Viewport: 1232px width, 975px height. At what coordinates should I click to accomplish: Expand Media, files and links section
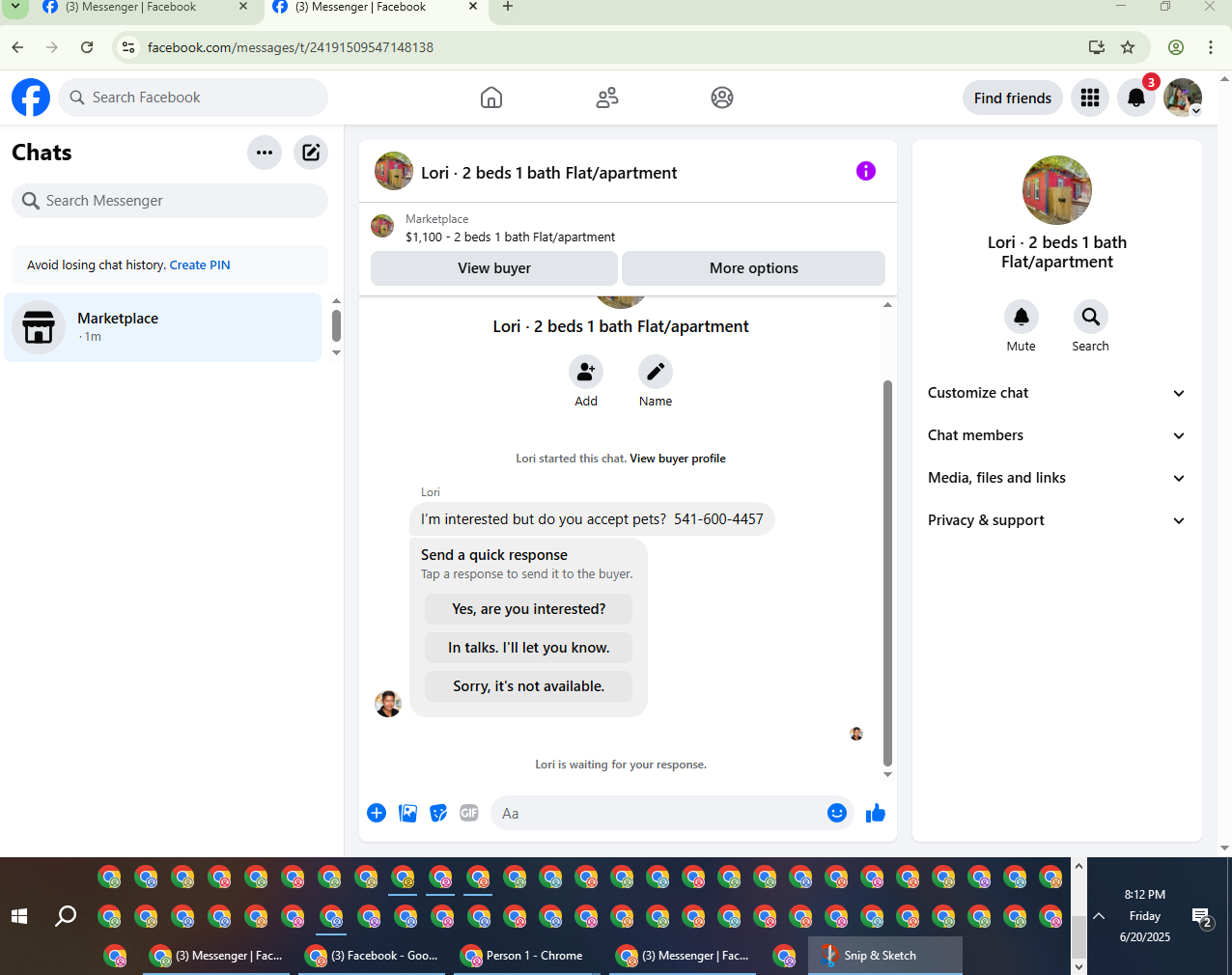(1056, 478)
